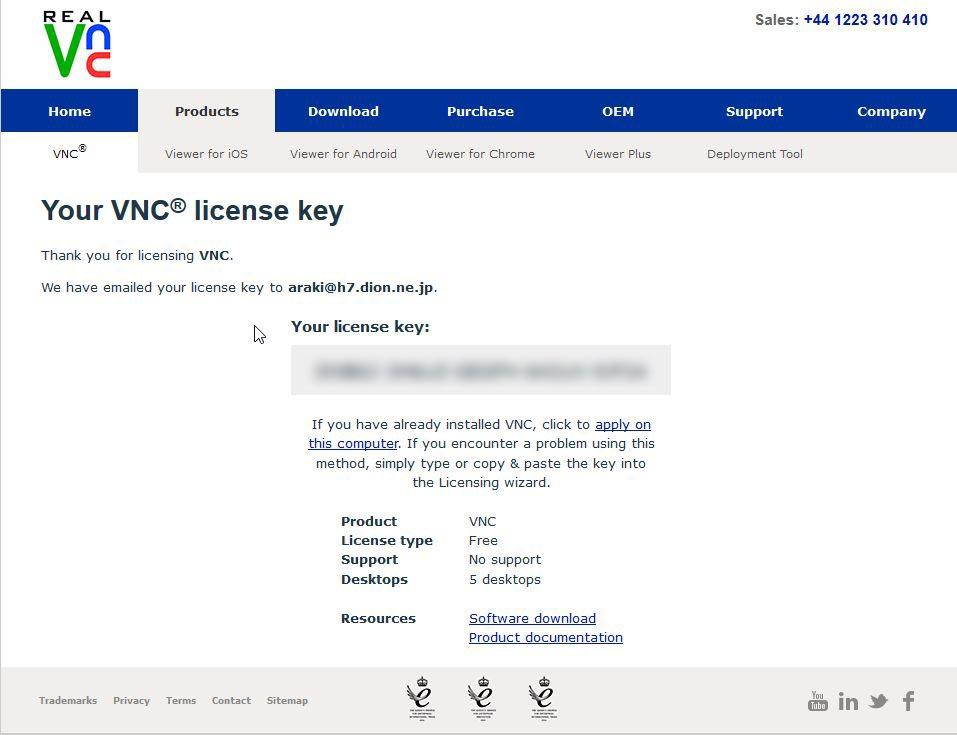Click the middle Queen's Award emblem
Image resolution: width=957 pixels, height=735 pixels.
[x=483, y=698]
